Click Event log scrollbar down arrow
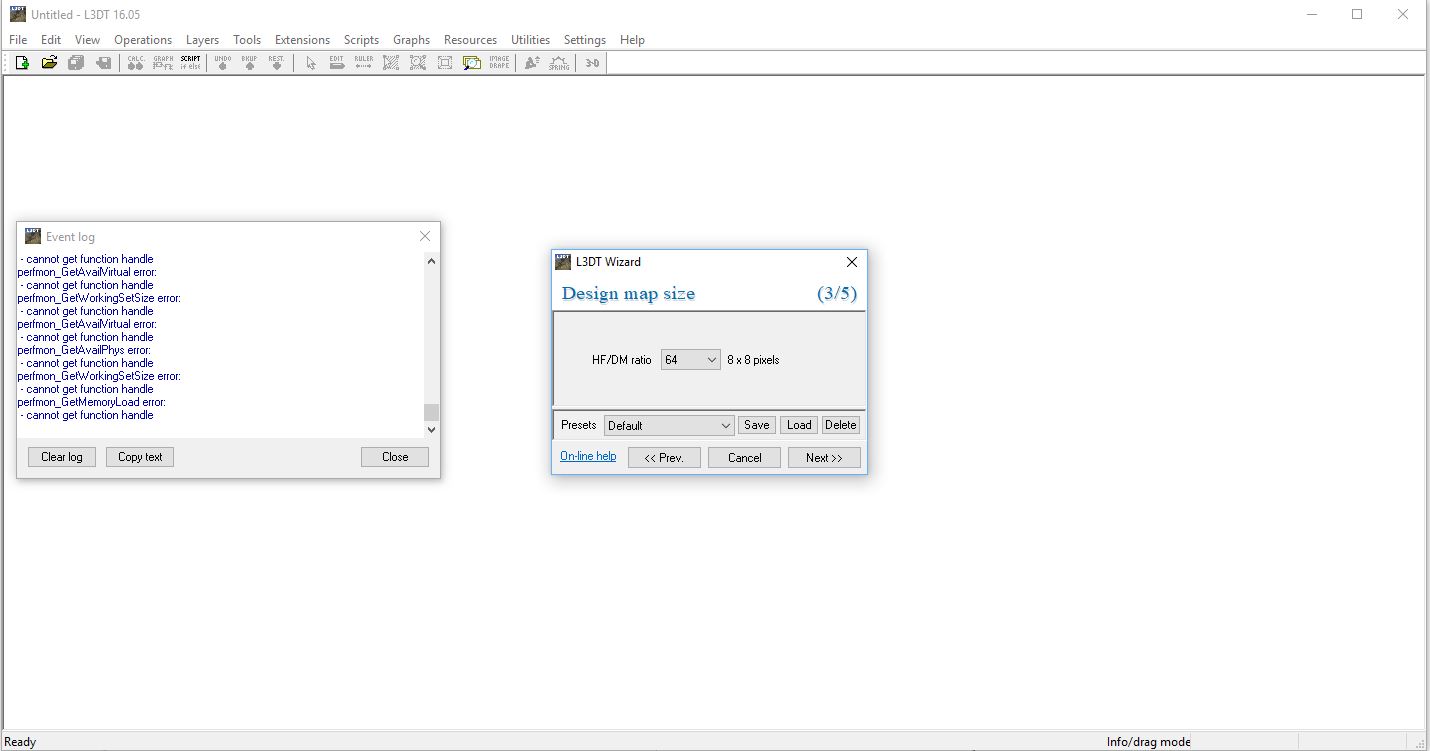The image size is (1430, 751). coord(431,429)
